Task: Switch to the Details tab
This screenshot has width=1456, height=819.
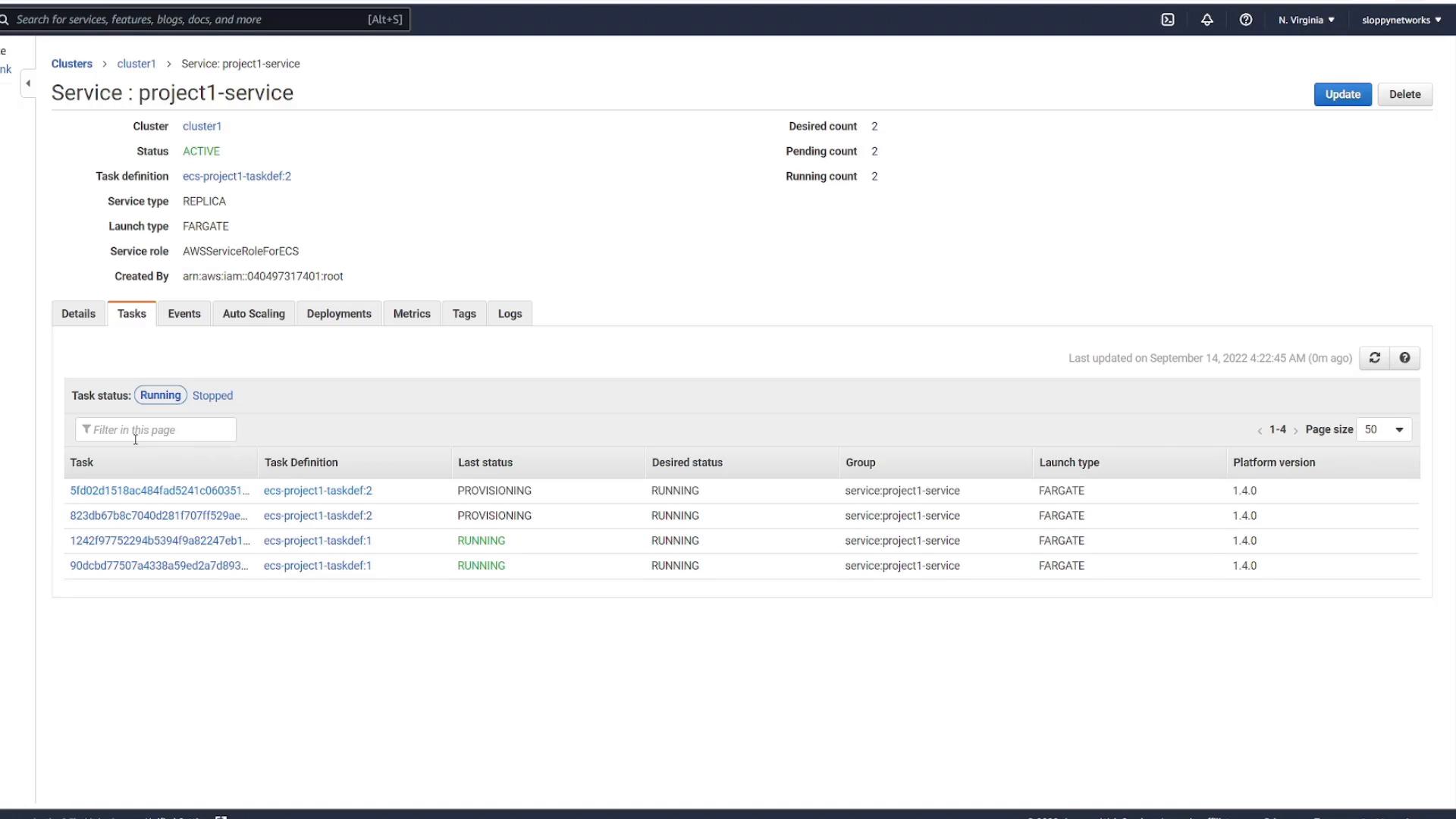Action: click(x=78, y=314)
